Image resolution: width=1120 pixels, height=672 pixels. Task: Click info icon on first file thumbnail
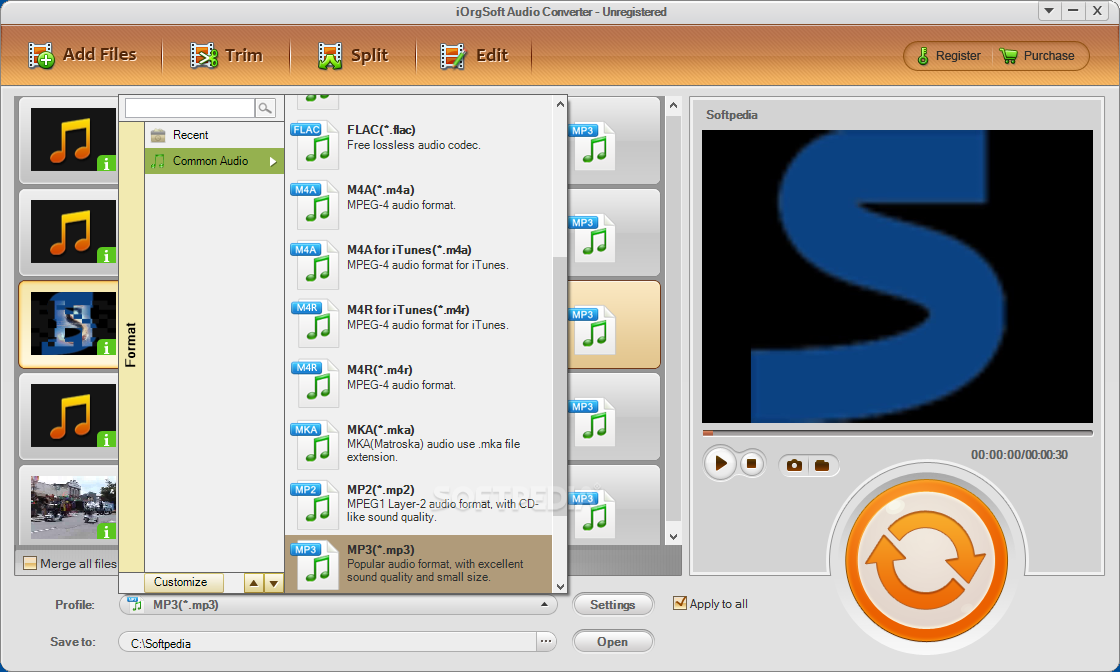(106, 164)
